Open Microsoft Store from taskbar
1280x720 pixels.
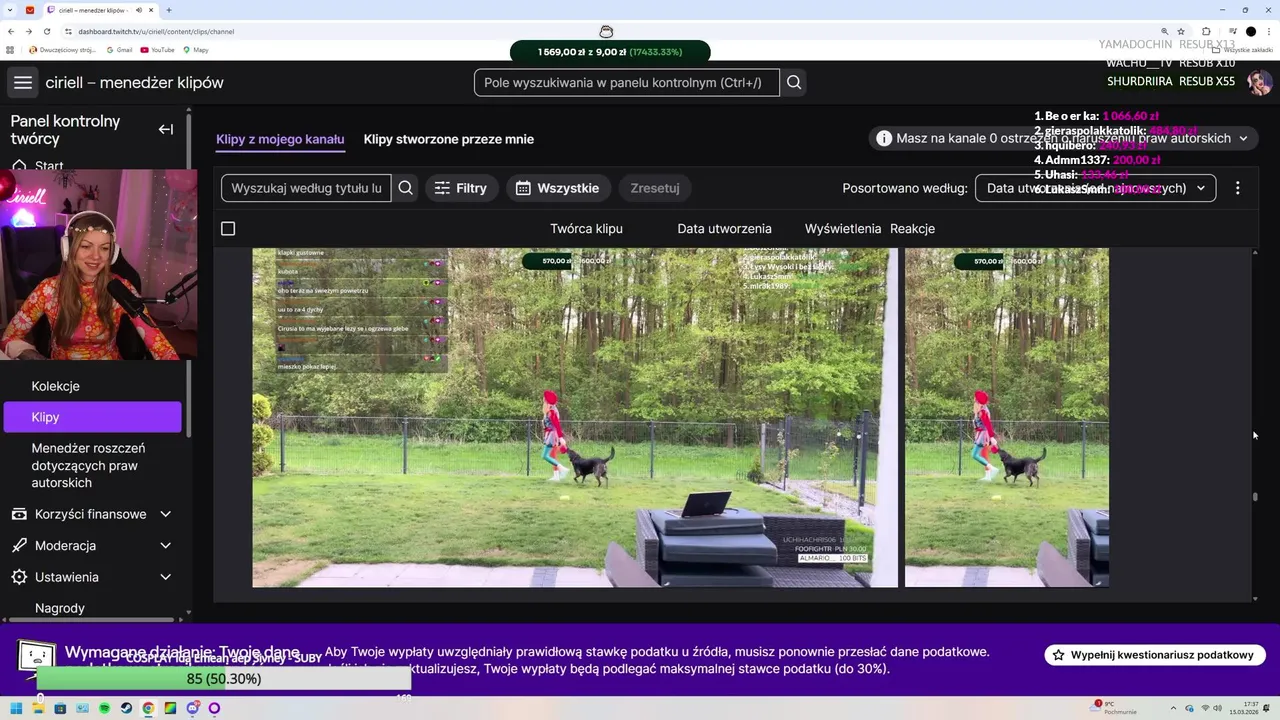[x=60, y=708]
